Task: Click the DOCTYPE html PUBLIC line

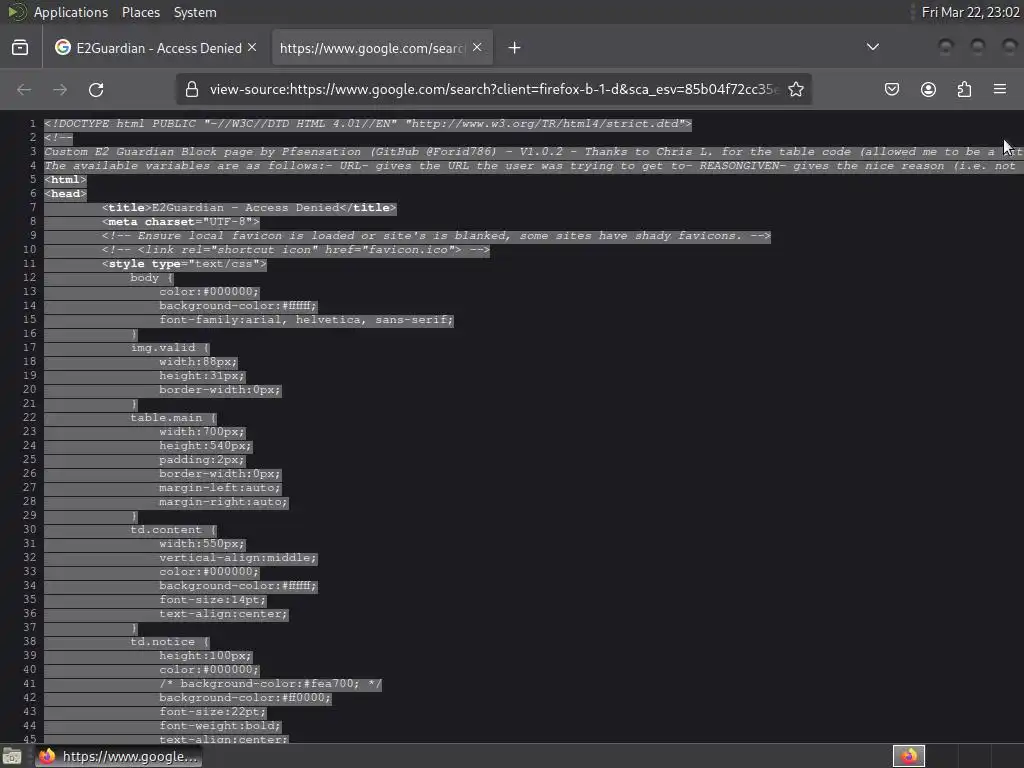Action: click(x=368, y=123)
